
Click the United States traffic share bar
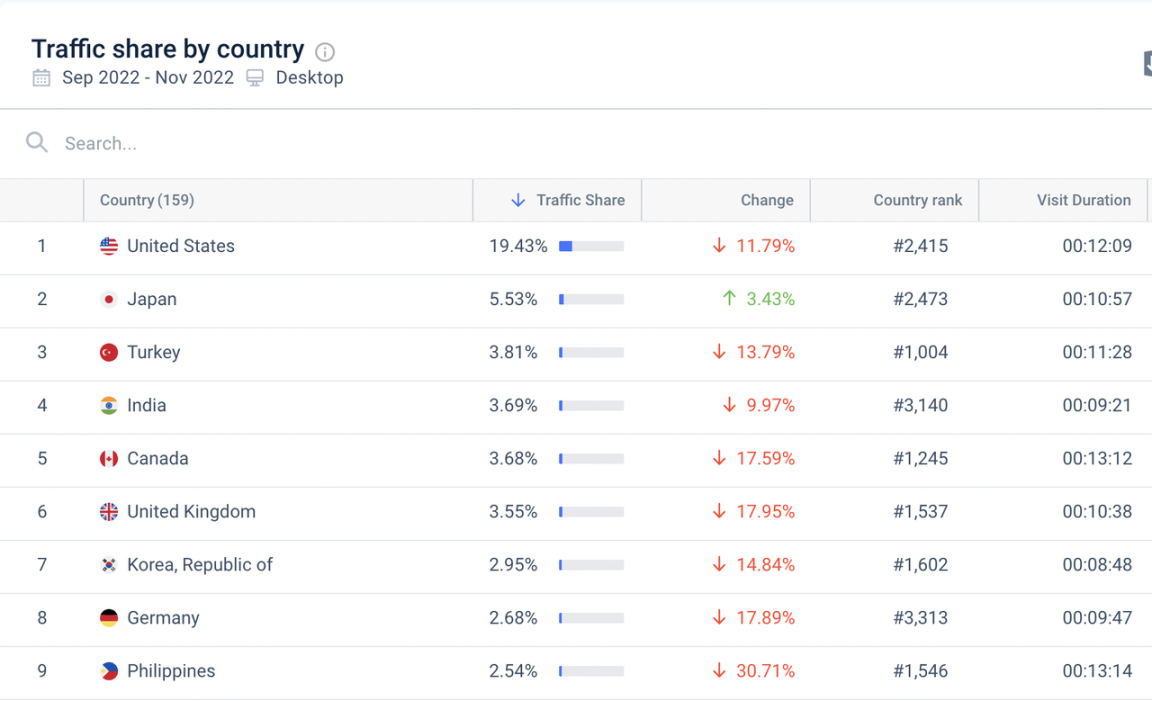[591, 246]
